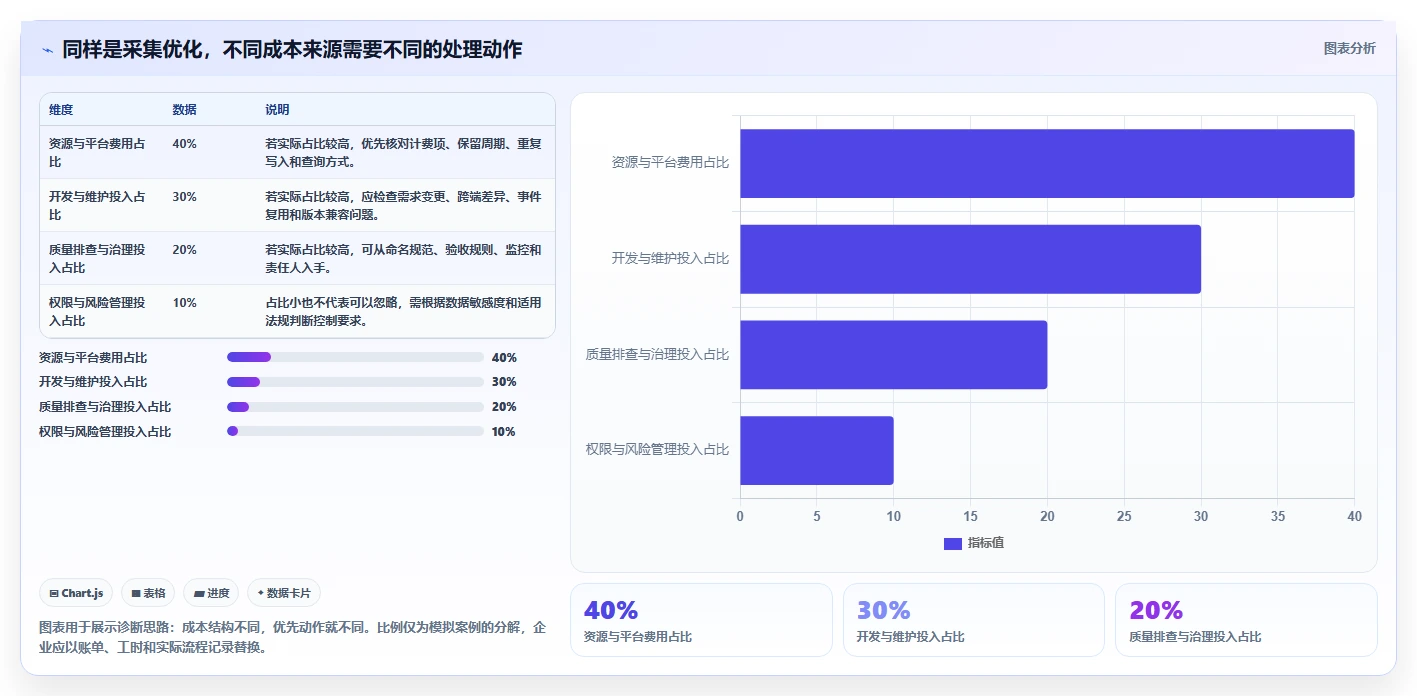Click the 质量排查与治理投入占比 caption in the data card

coord(1195,637)
